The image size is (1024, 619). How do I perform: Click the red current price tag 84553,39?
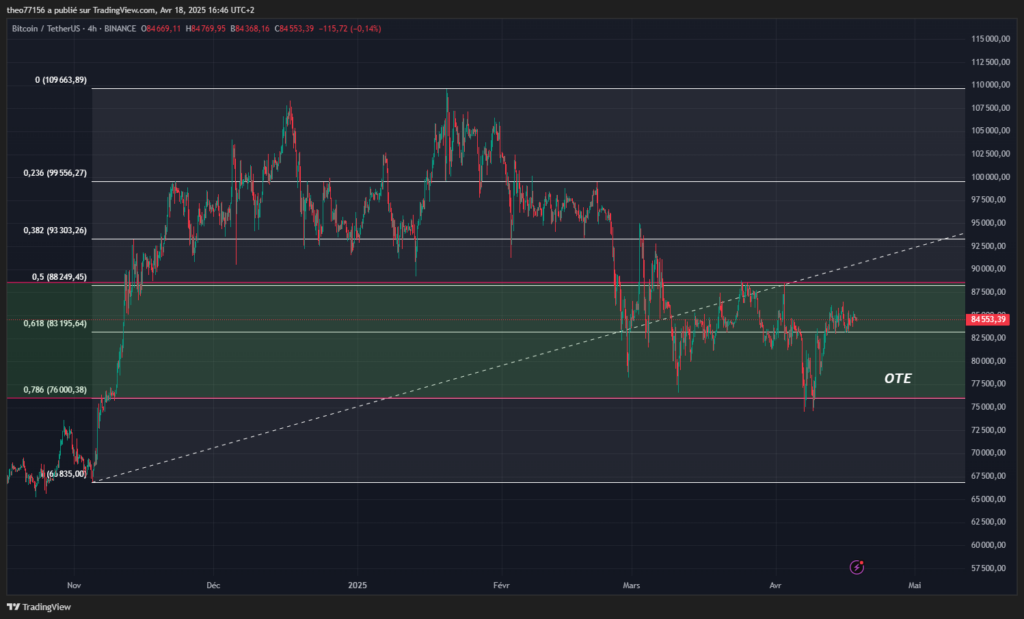coord(988,320)
